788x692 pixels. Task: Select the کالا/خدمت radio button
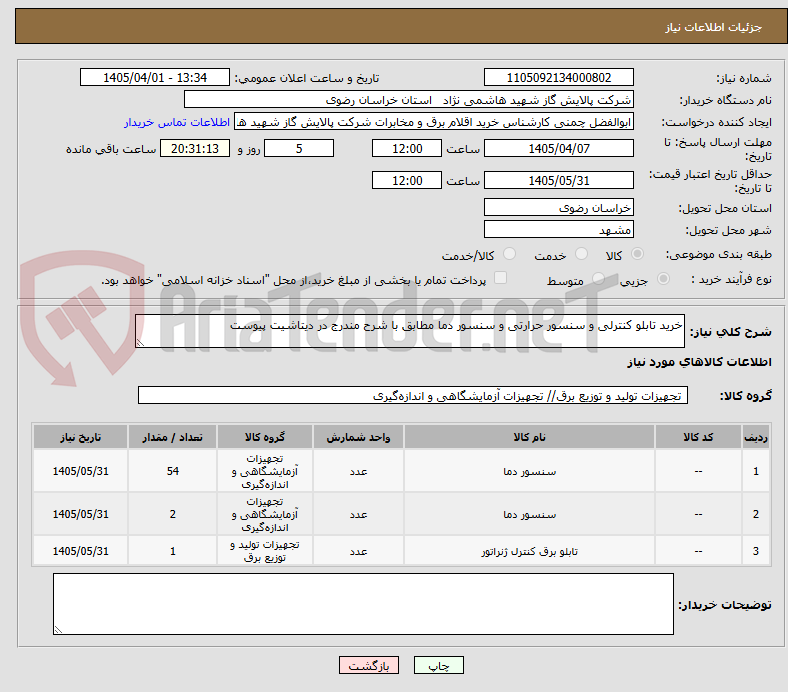pyautogui.click(x=510, y=254)
